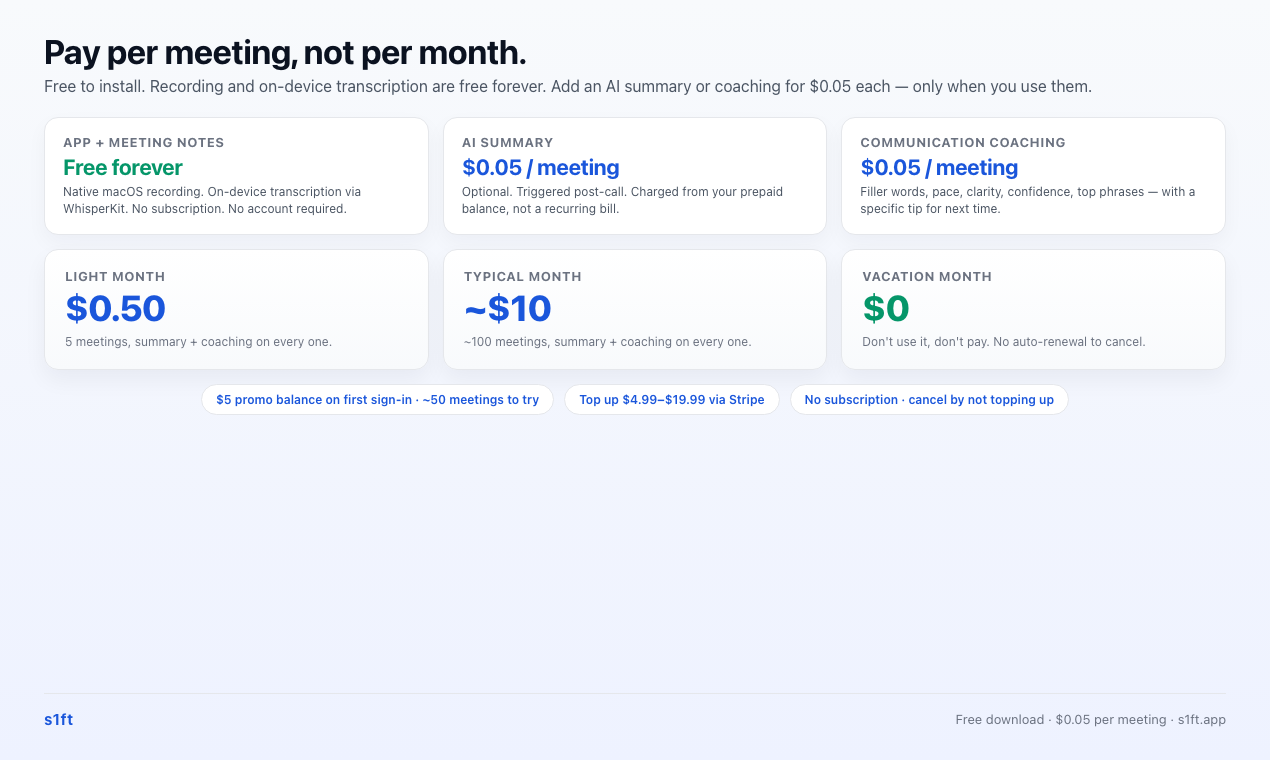
Task: Click the "Vacation Month" card label
Action: (926, 277)
